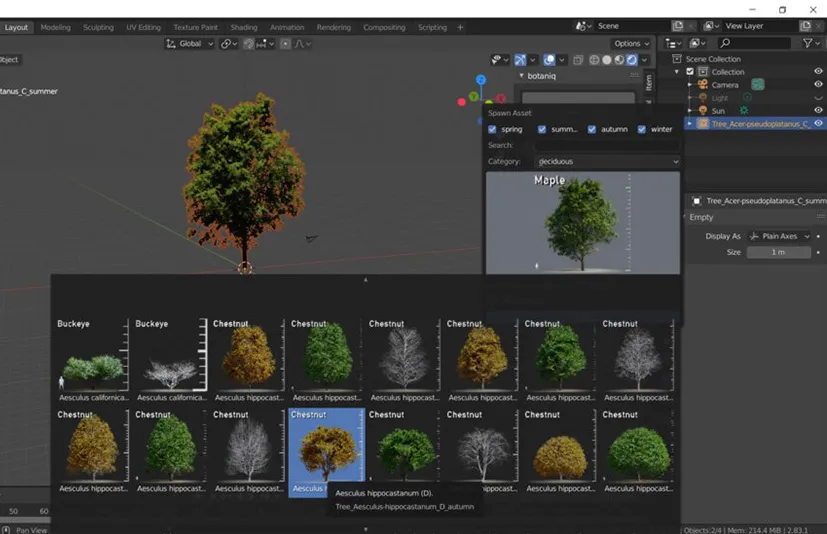This screenshot has width=827, height=534.
Task: Click the snapping magnet icon
Action: point(248,44)
